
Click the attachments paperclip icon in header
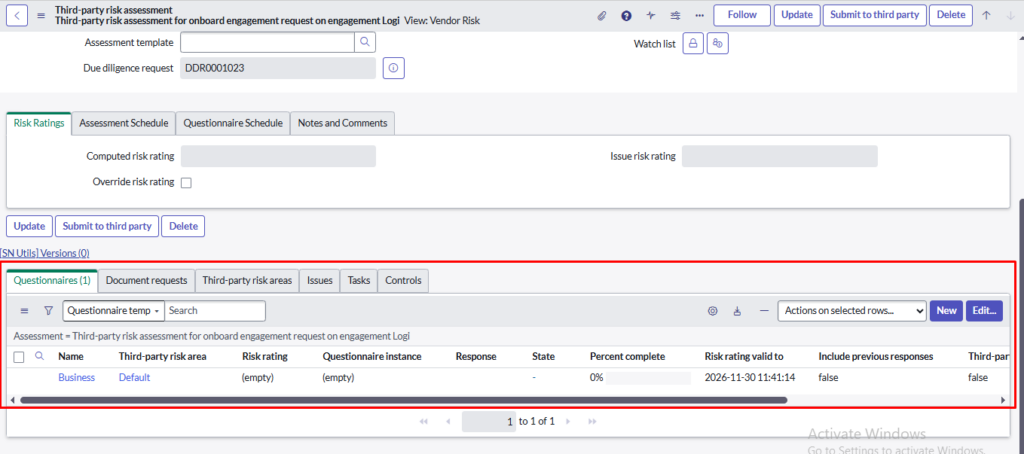602,16
